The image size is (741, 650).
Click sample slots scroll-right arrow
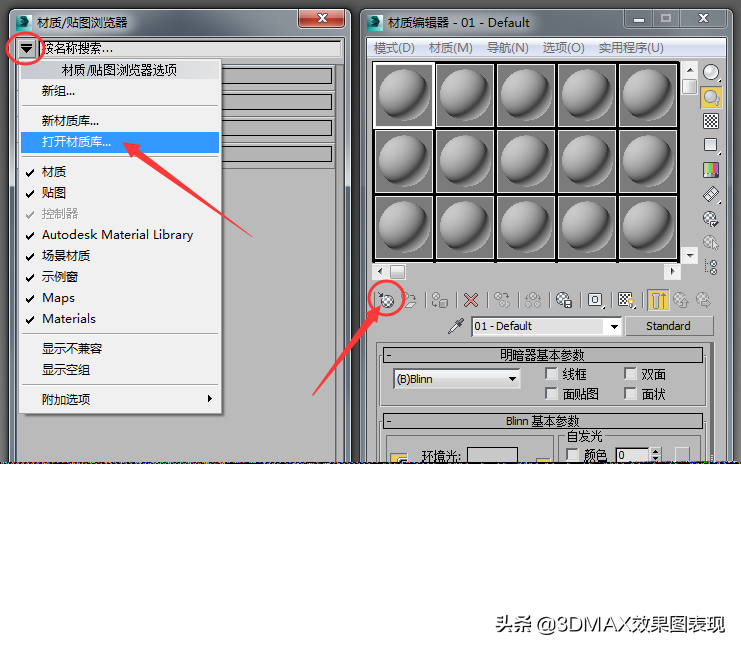coord(672,272)
